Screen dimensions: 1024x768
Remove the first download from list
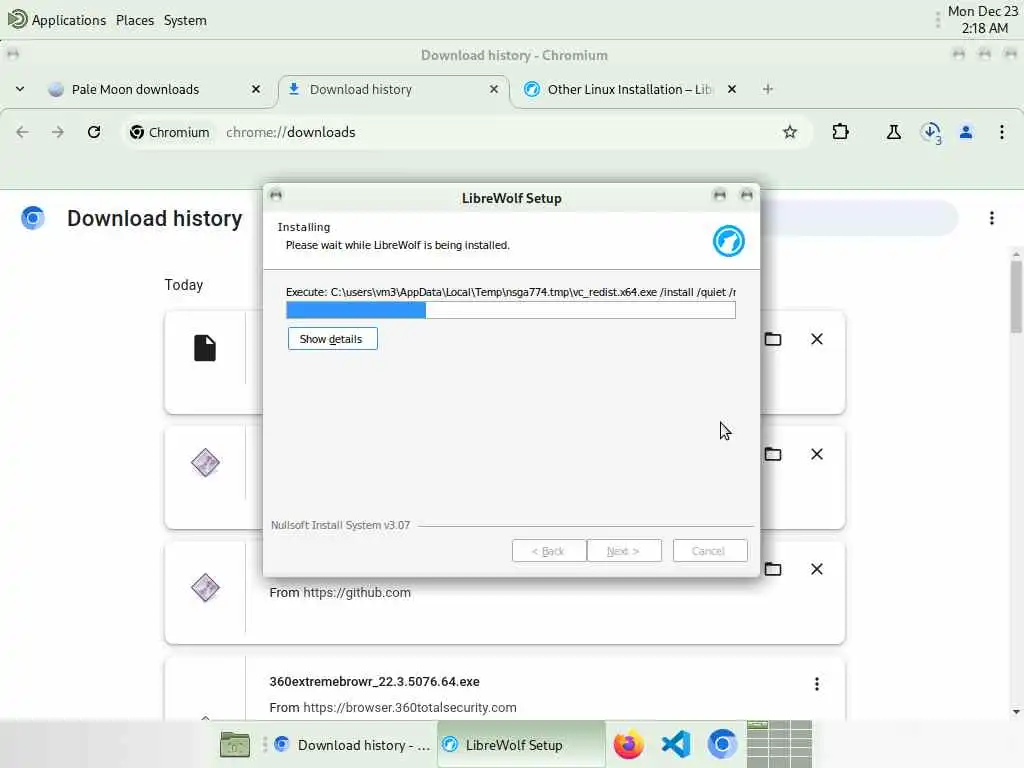[816, 339]
